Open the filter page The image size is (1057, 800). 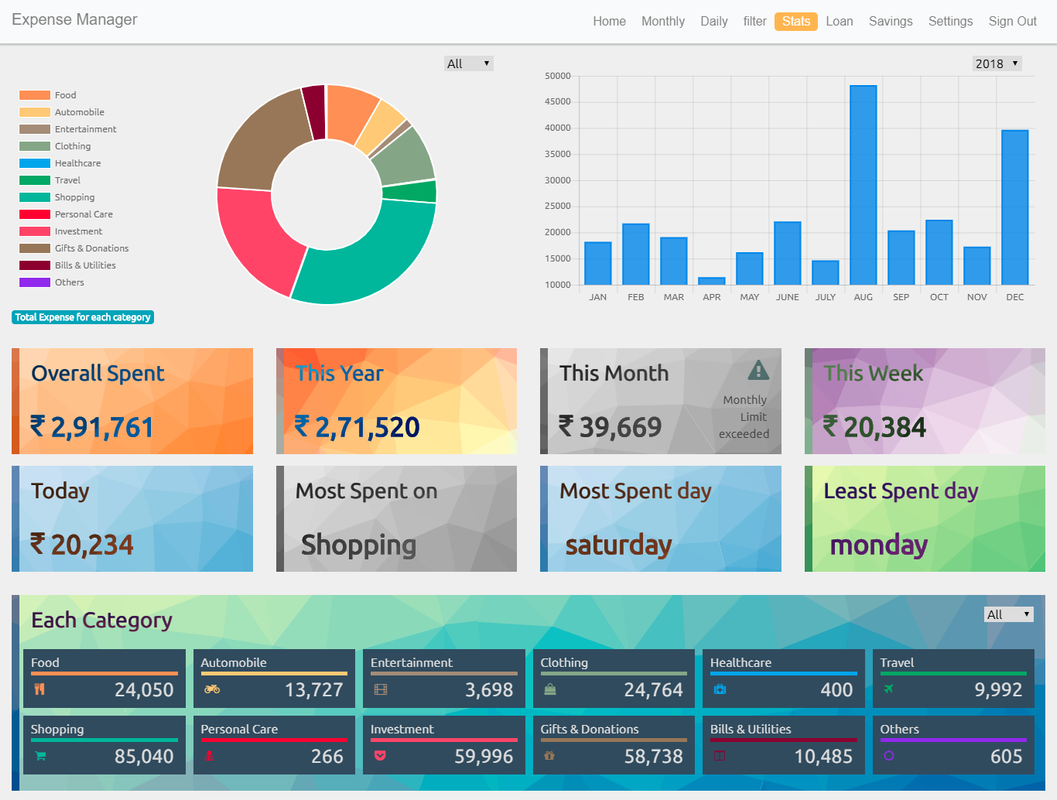pos(754,22)
